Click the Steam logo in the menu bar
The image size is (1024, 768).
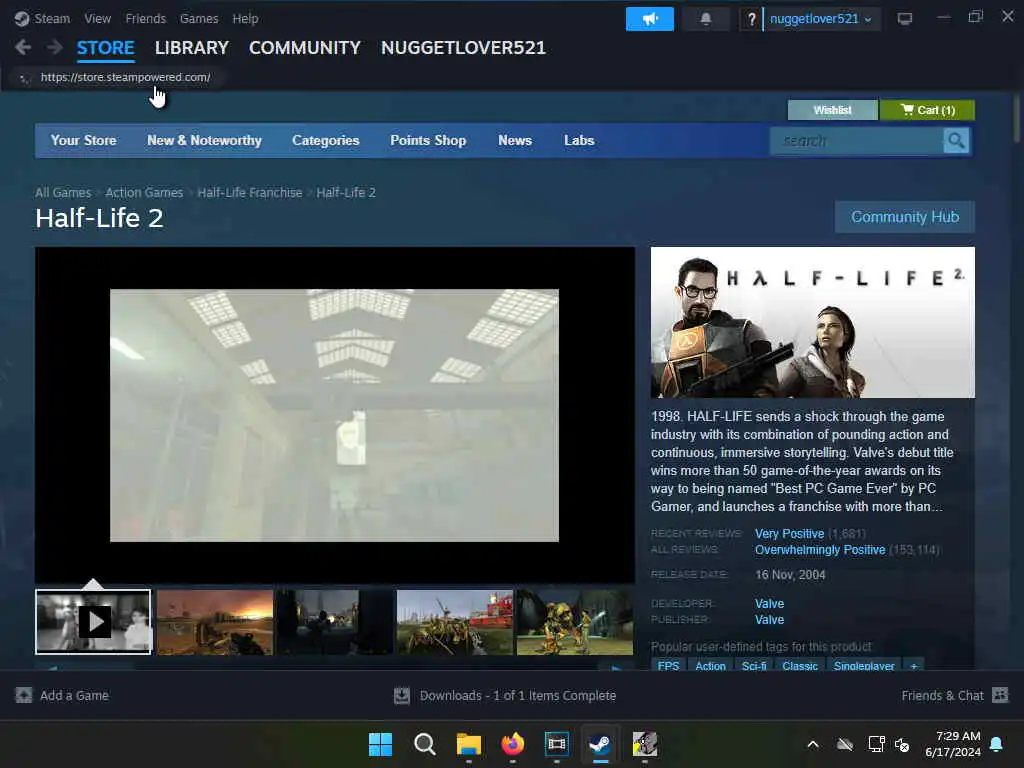tap(22, 18)
